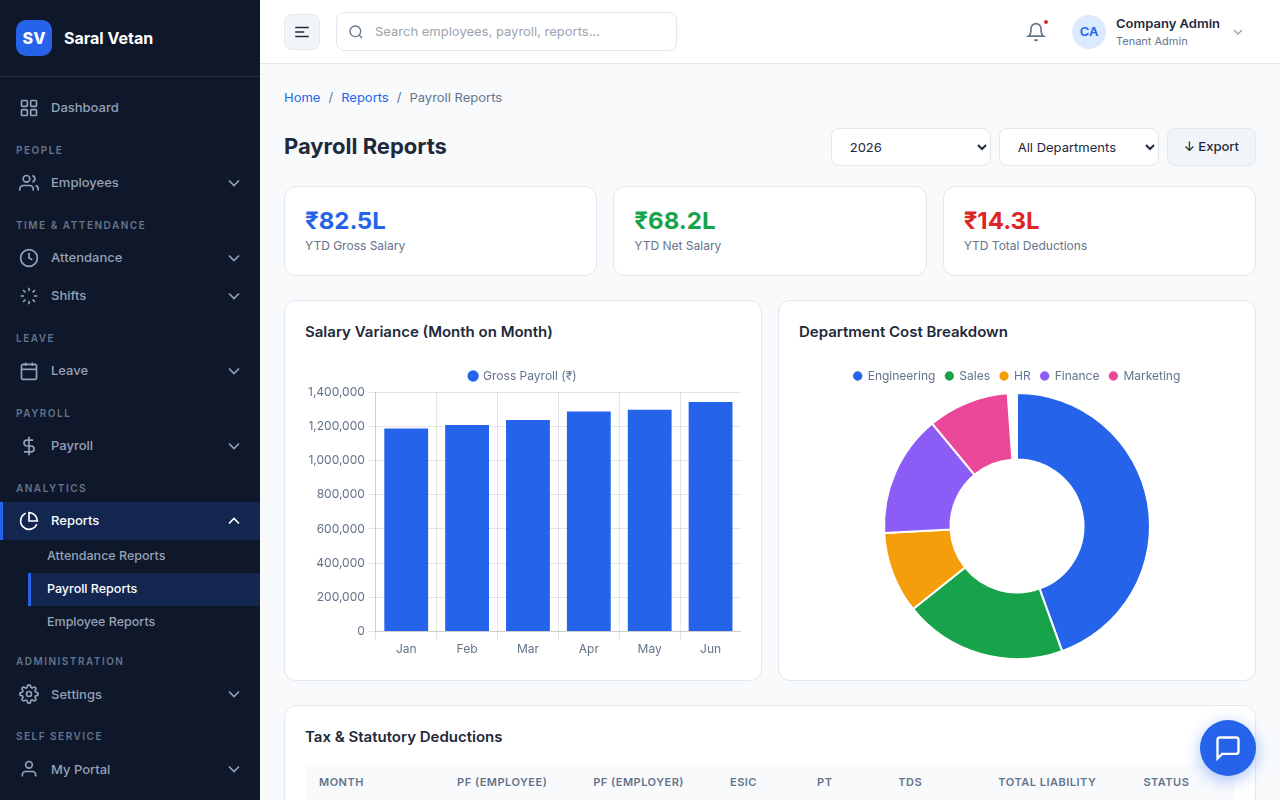
Task: Click the pink Marketing donut segment
Action: point(980,432)
